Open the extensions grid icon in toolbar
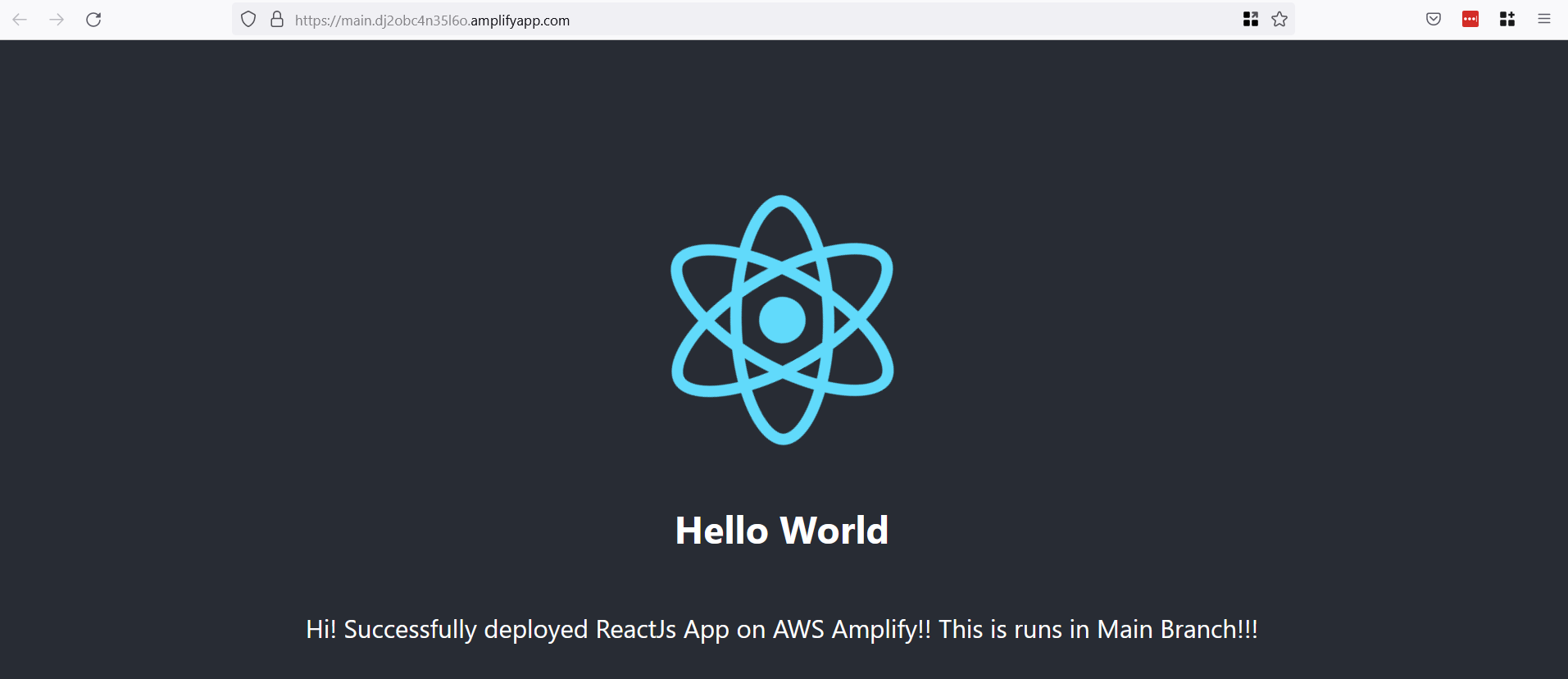 (1507, 20)
